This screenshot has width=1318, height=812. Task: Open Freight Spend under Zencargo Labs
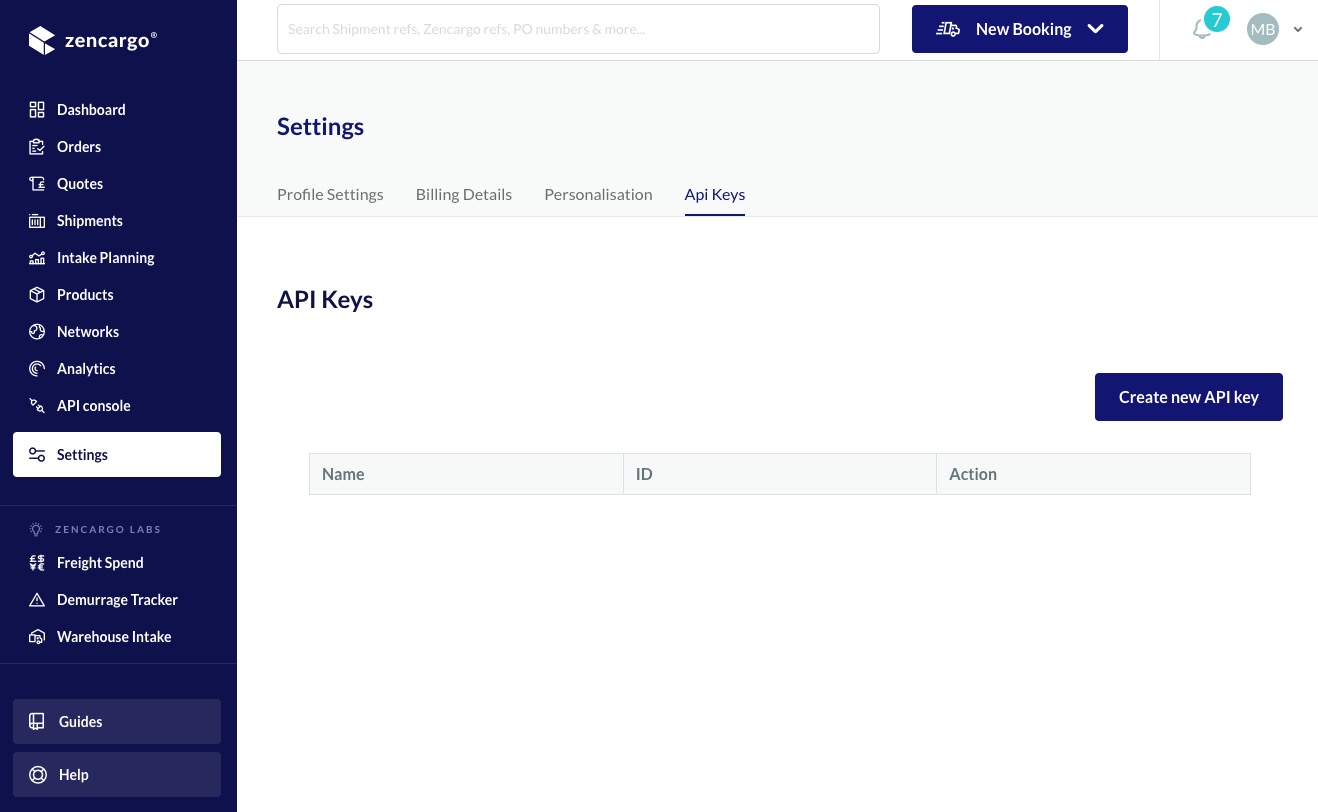tap(100, 562)
